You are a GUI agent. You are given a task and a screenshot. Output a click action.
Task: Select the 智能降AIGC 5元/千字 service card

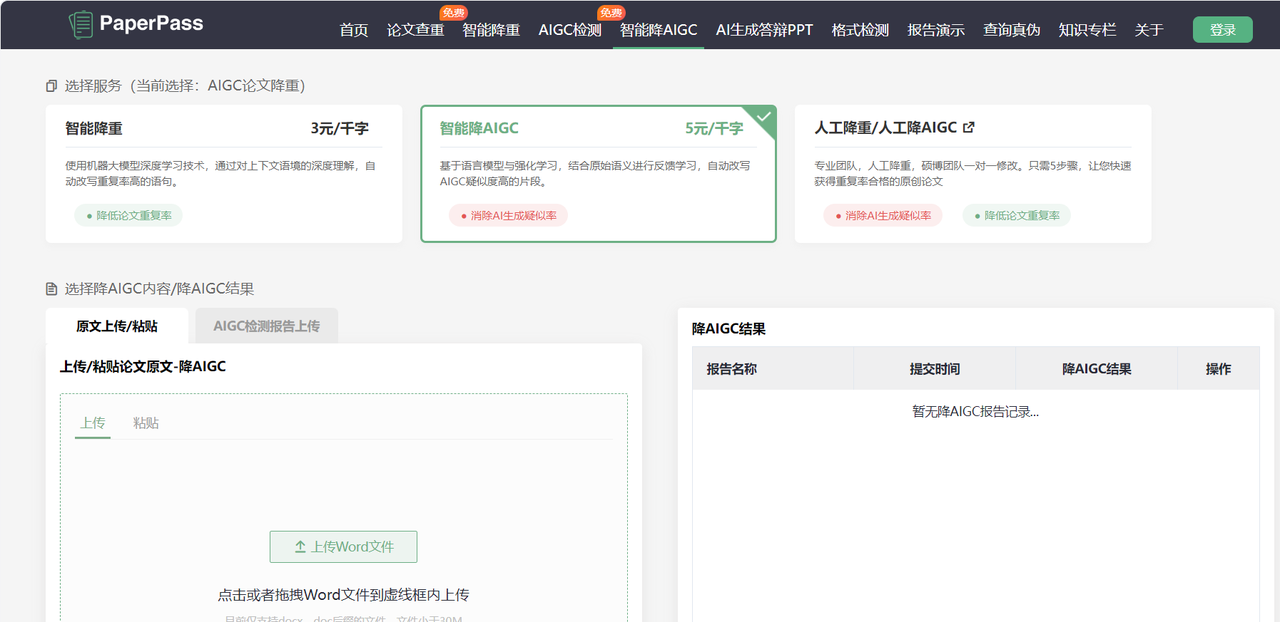pos(598,174)
